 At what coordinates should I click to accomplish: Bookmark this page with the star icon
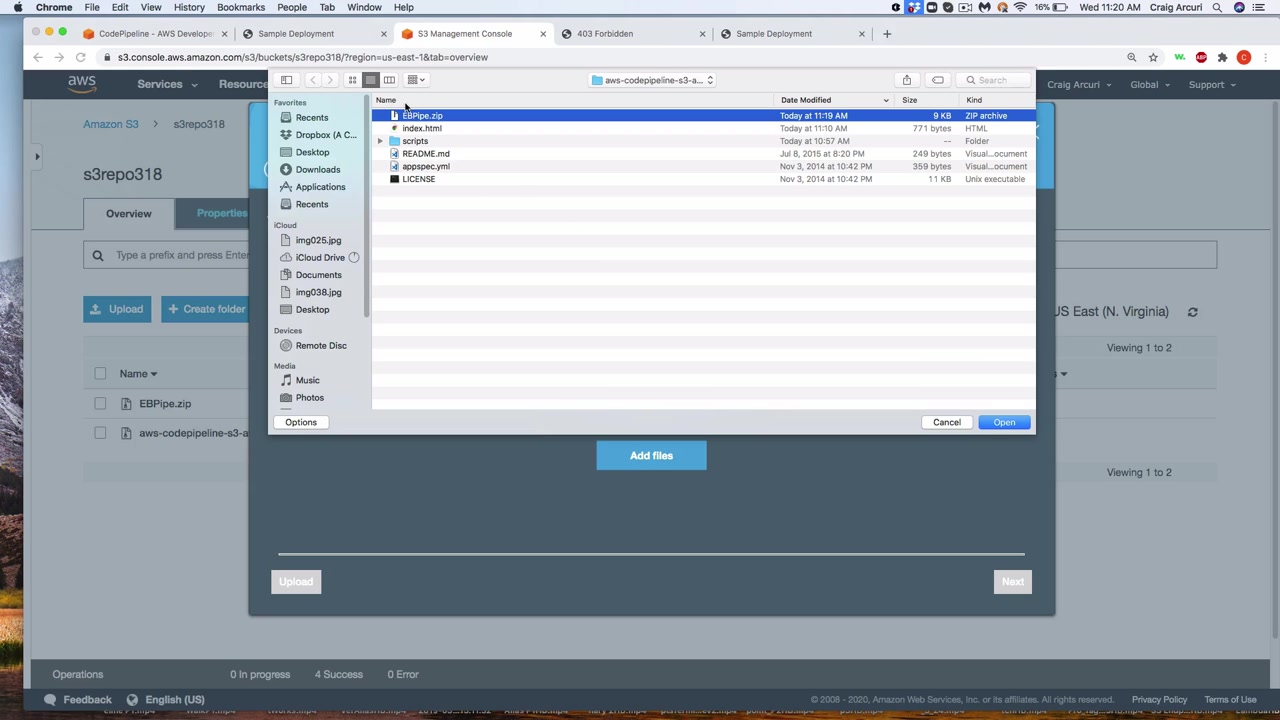click(x=1153, y=58)
